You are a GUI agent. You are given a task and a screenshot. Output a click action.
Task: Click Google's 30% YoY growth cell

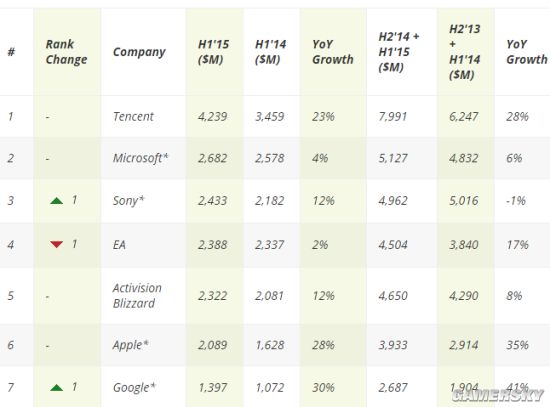[x=323, y=388]
